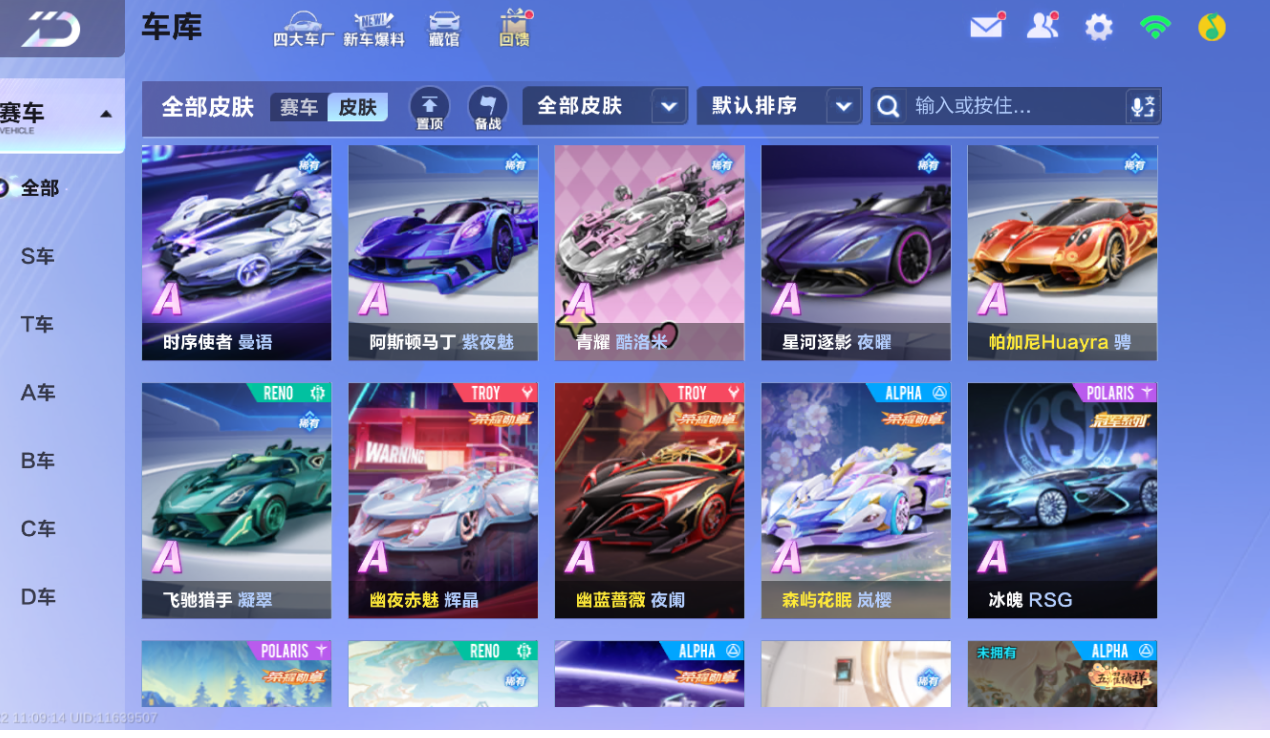The width and height of the screenshot is (1270, 738).
Task: Open the friends icon
Action: 1043,26
